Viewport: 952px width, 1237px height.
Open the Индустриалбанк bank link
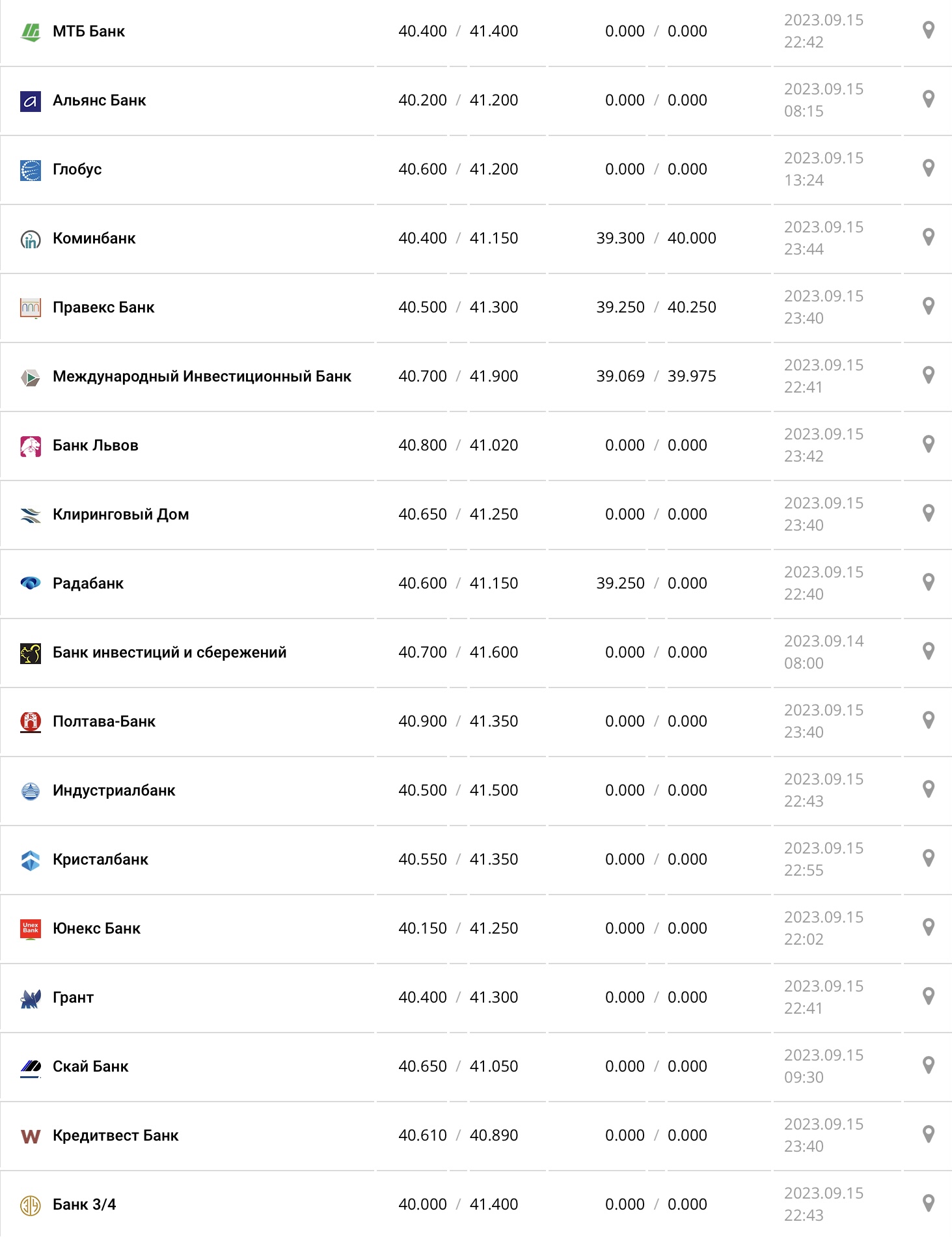click(114, 790)
